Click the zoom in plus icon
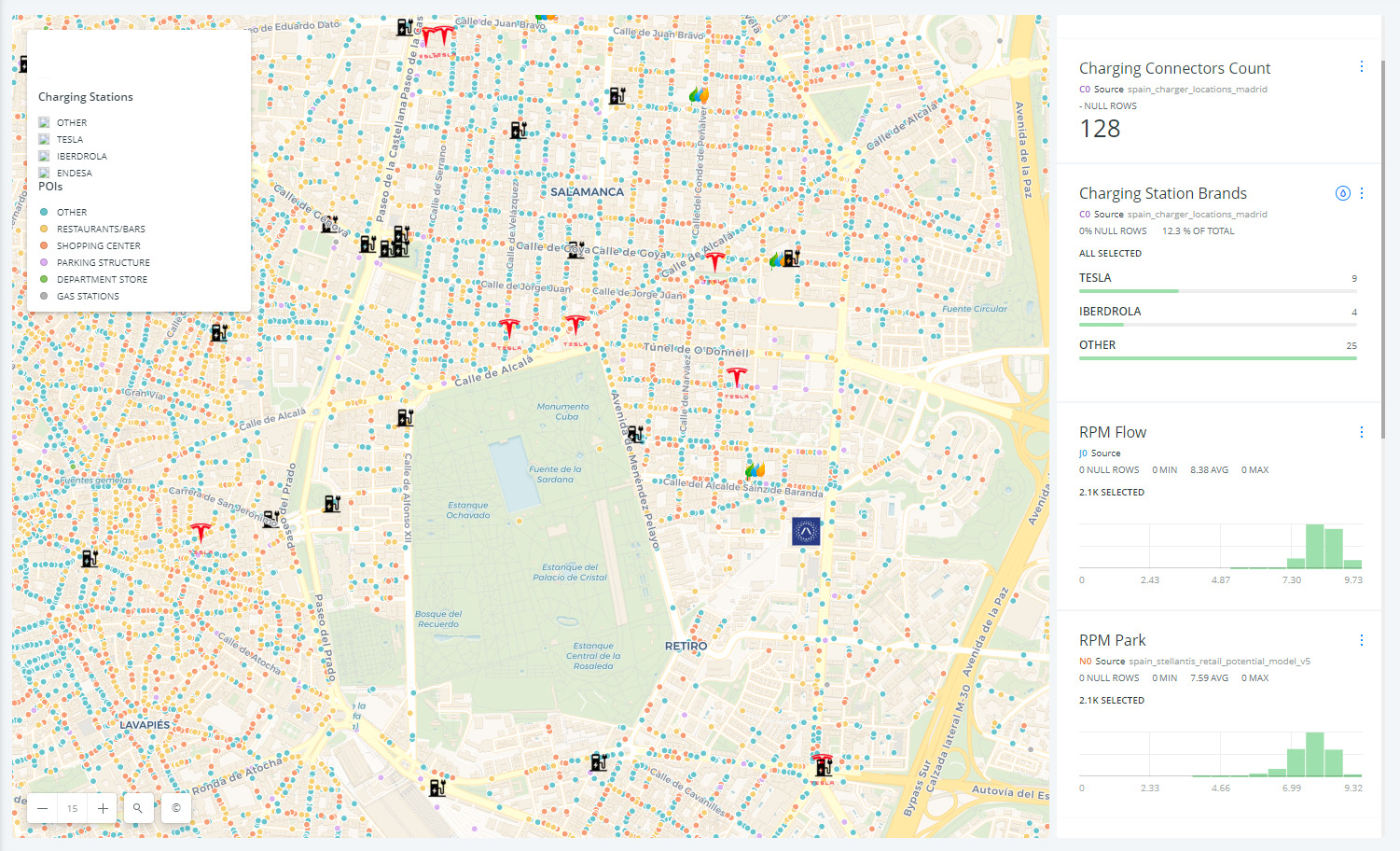Viewport: 1400px width, 851px height. (102, 808)
